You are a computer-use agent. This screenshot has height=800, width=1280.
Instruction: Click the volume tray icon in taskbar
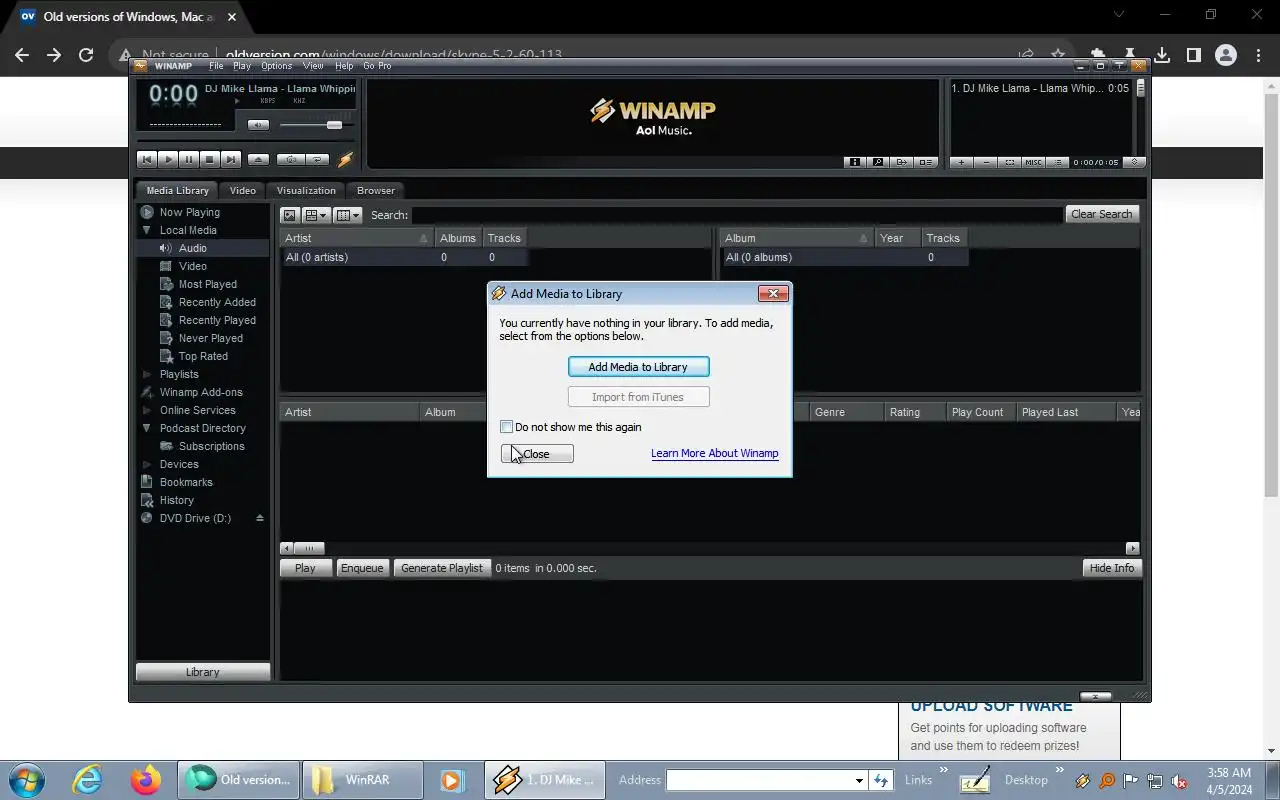pos(1179,781)
